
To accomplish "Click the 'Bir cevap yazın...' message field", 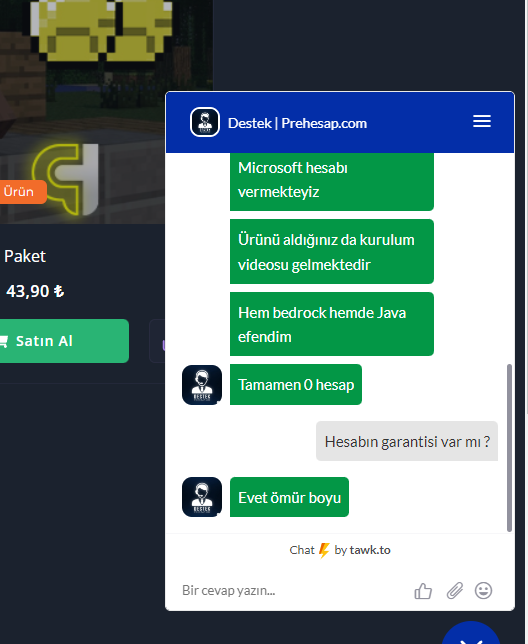I will (x=294, y=591).
